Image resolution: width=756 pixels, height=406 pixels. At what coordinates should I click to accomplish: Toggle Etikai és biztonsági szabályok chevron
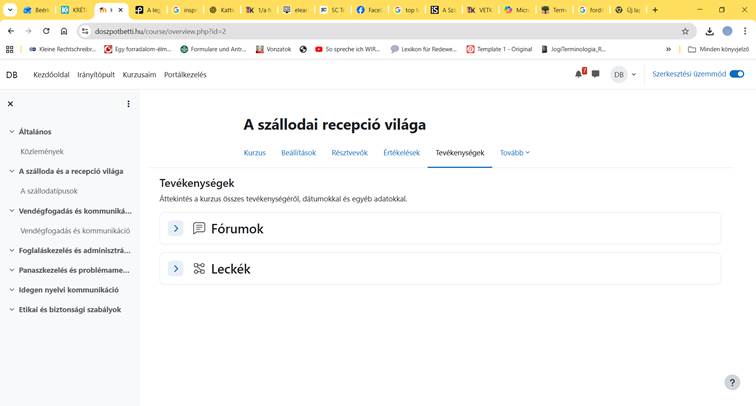point(12,310)
